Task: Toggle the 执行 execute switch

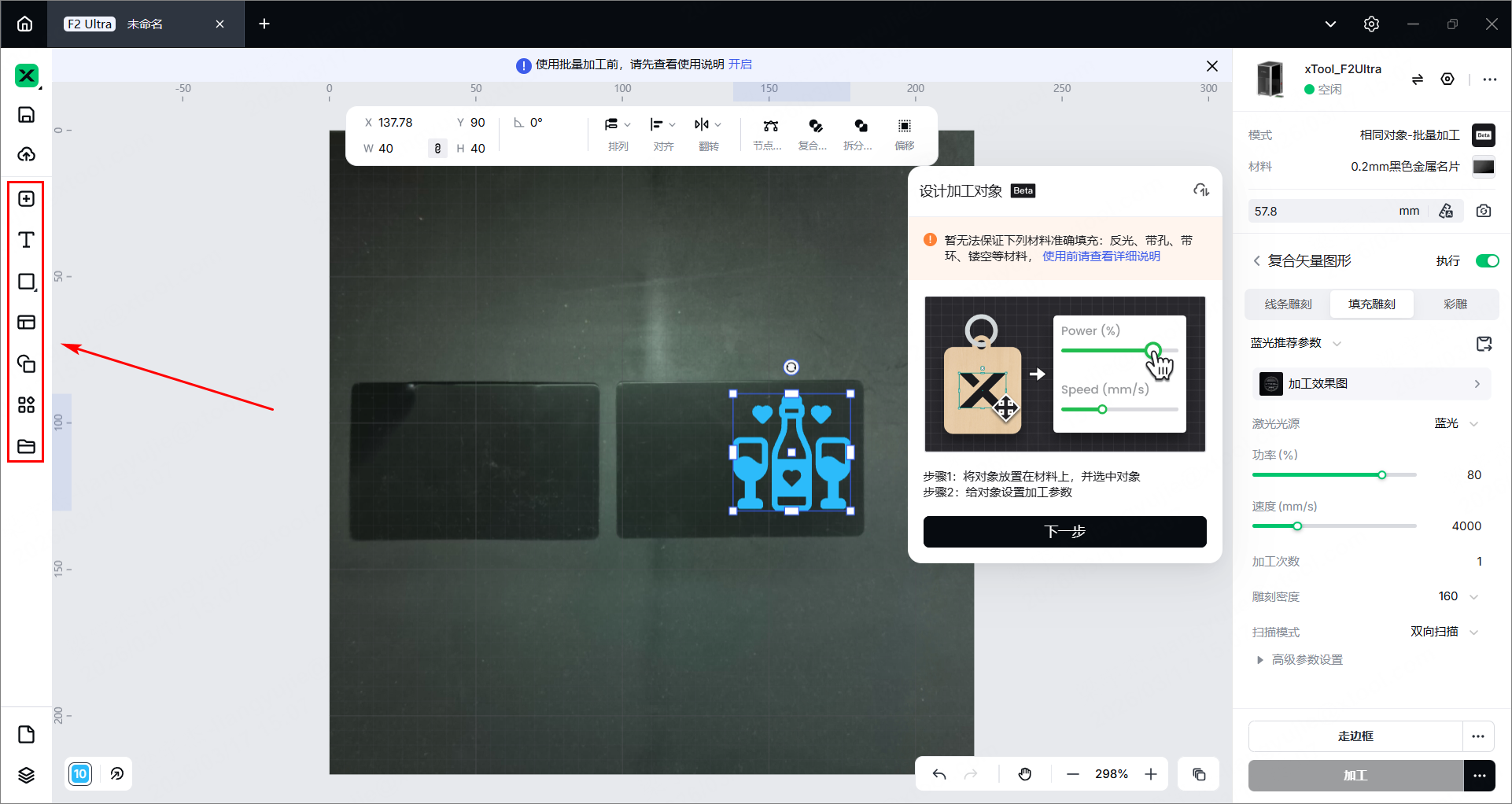Action: tap(1487, 261)
